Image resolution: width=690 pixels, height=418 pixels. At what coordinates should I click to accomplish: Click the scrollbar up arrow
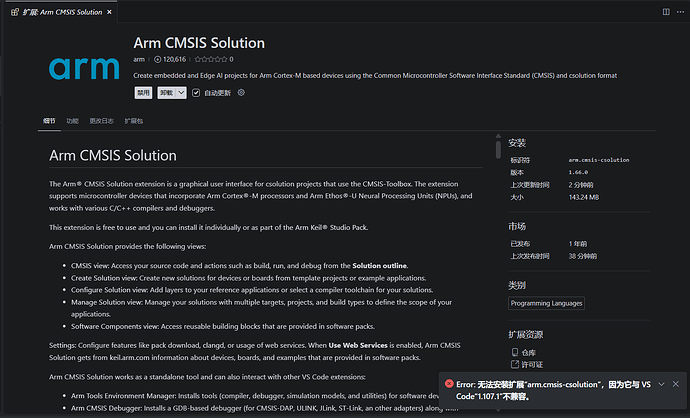point(498,136)
